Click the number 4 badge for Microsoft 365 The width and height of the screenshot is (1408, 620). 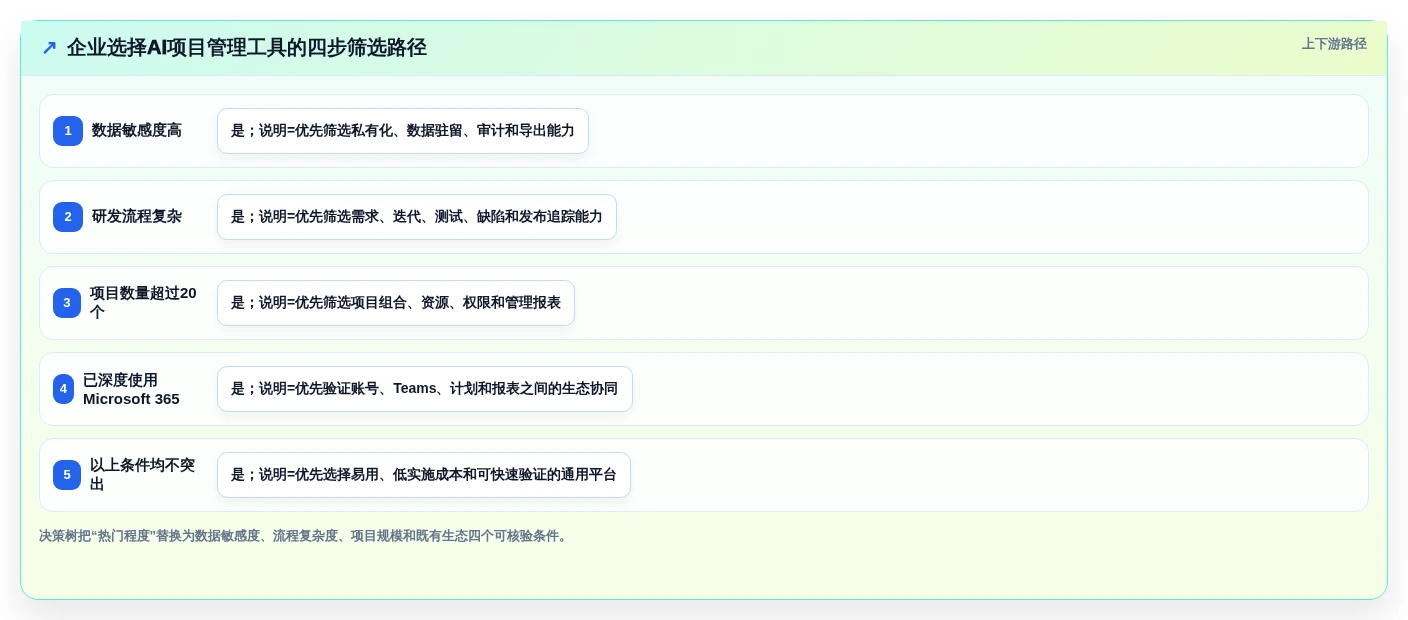pyautogui.click(x=63, y=389)
